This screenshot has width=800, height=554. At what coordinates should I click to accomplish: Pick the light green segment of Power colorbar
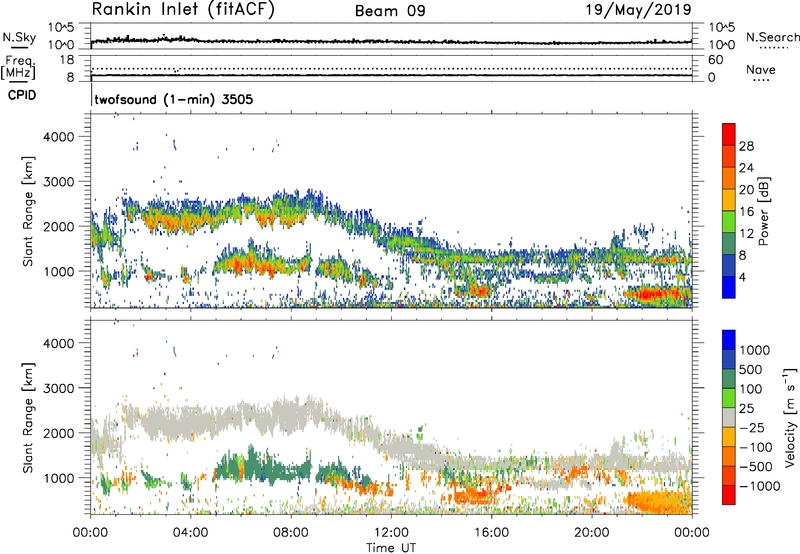click(x=729, y=222)
